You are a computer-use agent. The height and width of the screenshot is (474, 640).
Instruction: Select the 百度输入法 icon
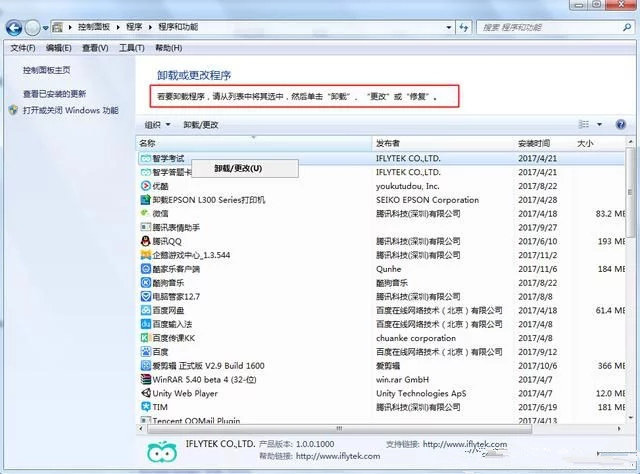coord(146,324)
